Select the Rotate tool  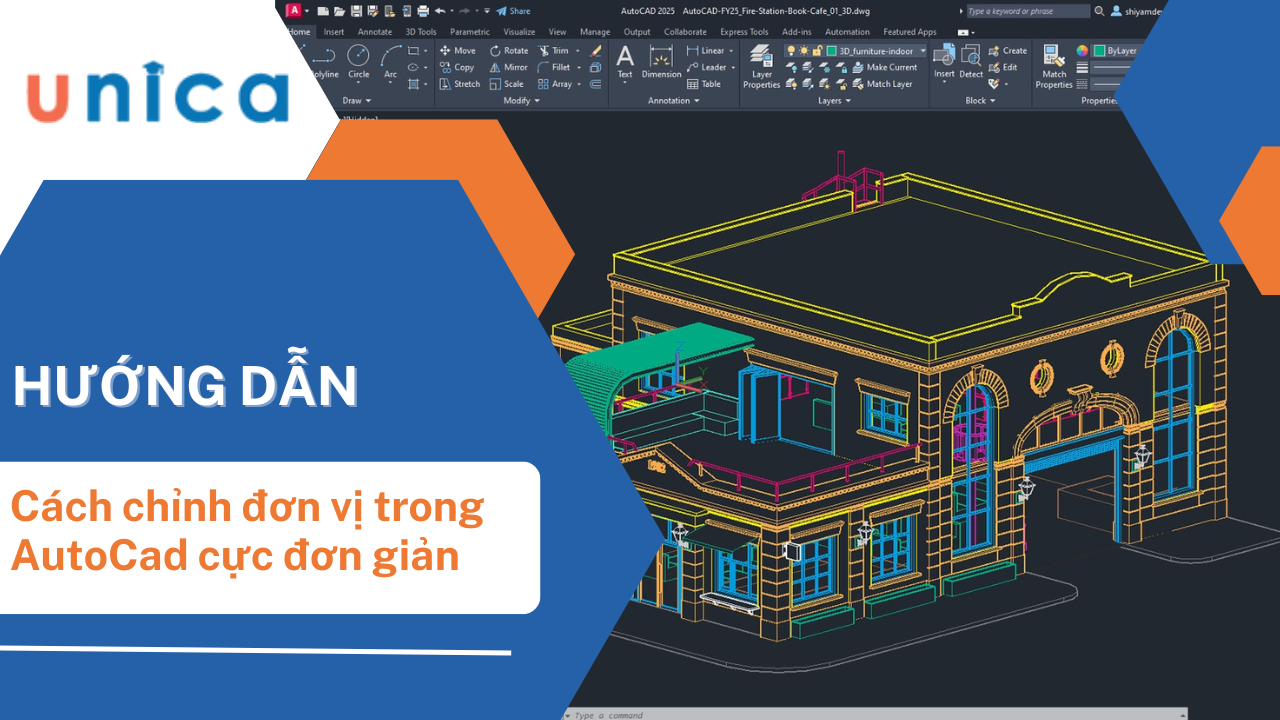pyautogui.click(x=508, y=50)
